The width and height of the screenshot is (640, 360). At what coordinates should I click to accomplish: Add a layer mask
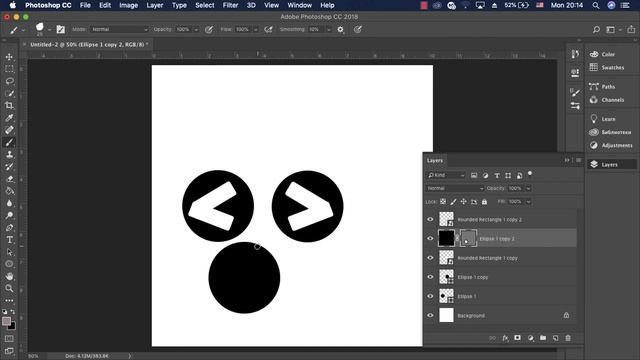point(518,338)
